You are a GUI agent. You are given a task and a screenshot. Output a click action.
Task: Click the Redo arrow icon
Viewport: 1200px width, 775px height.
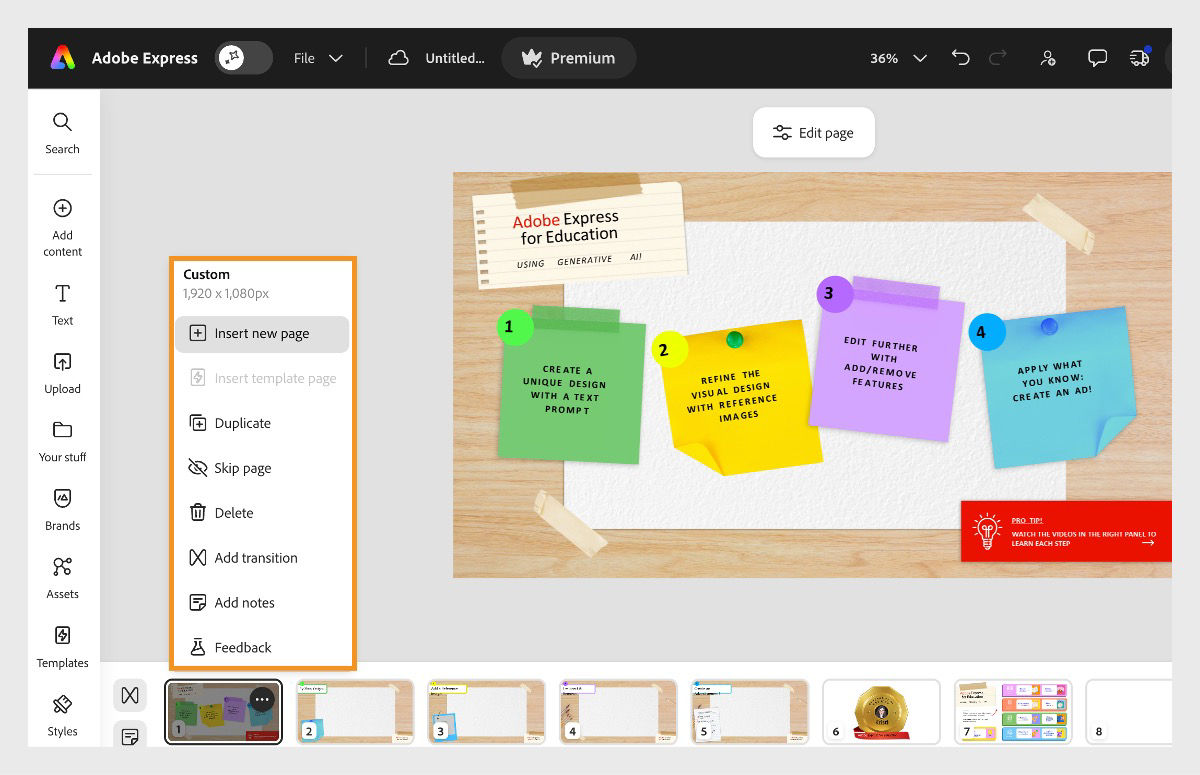tap(997, 58)
